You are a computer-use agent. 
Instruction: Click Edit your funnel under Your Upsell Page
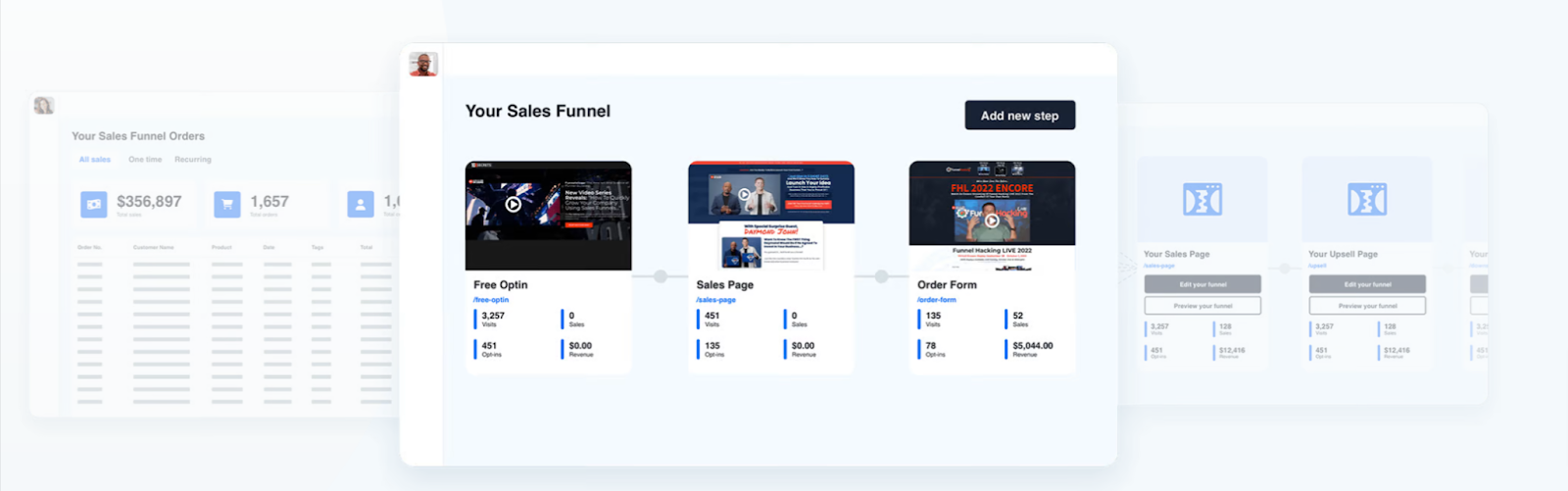[1367, 284]
